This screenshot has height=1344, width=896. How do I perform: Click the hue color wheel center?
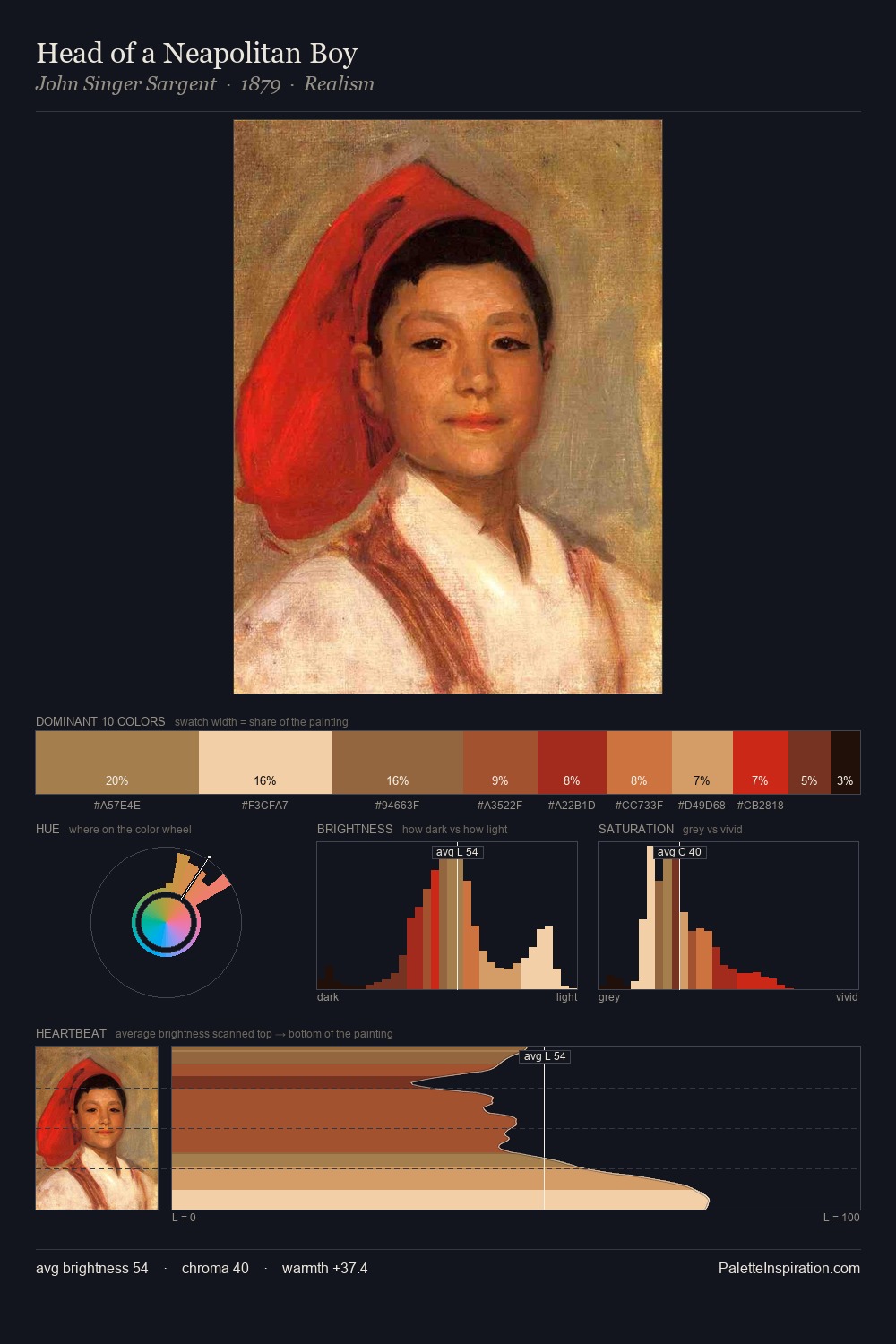click(x=166, y=922)
